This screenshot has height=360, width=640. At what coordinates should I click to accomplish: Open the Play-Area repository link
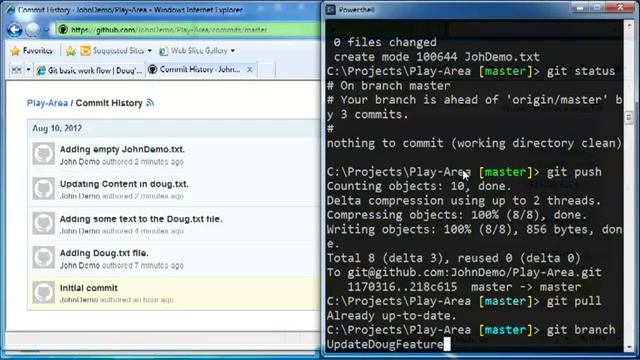(47, 103)
